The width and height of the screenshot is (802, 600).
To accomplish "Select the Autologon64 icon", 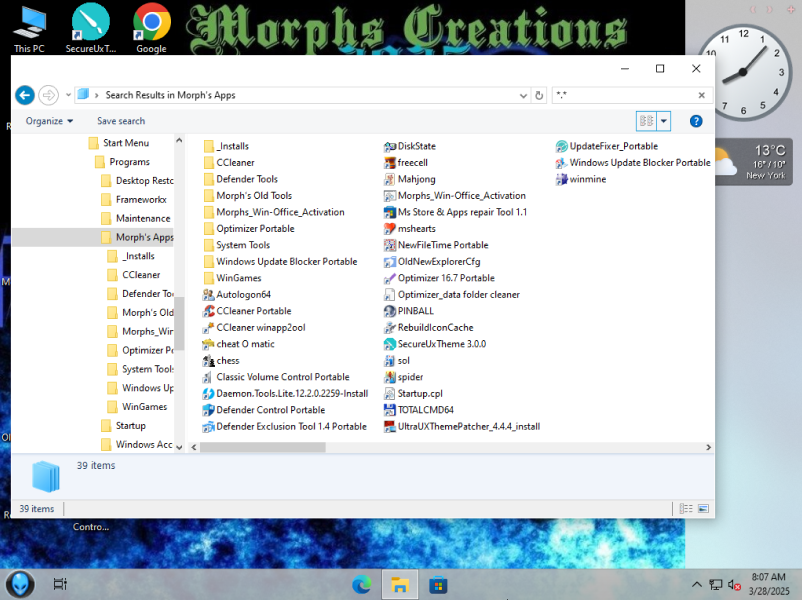I will coord(208,295).
